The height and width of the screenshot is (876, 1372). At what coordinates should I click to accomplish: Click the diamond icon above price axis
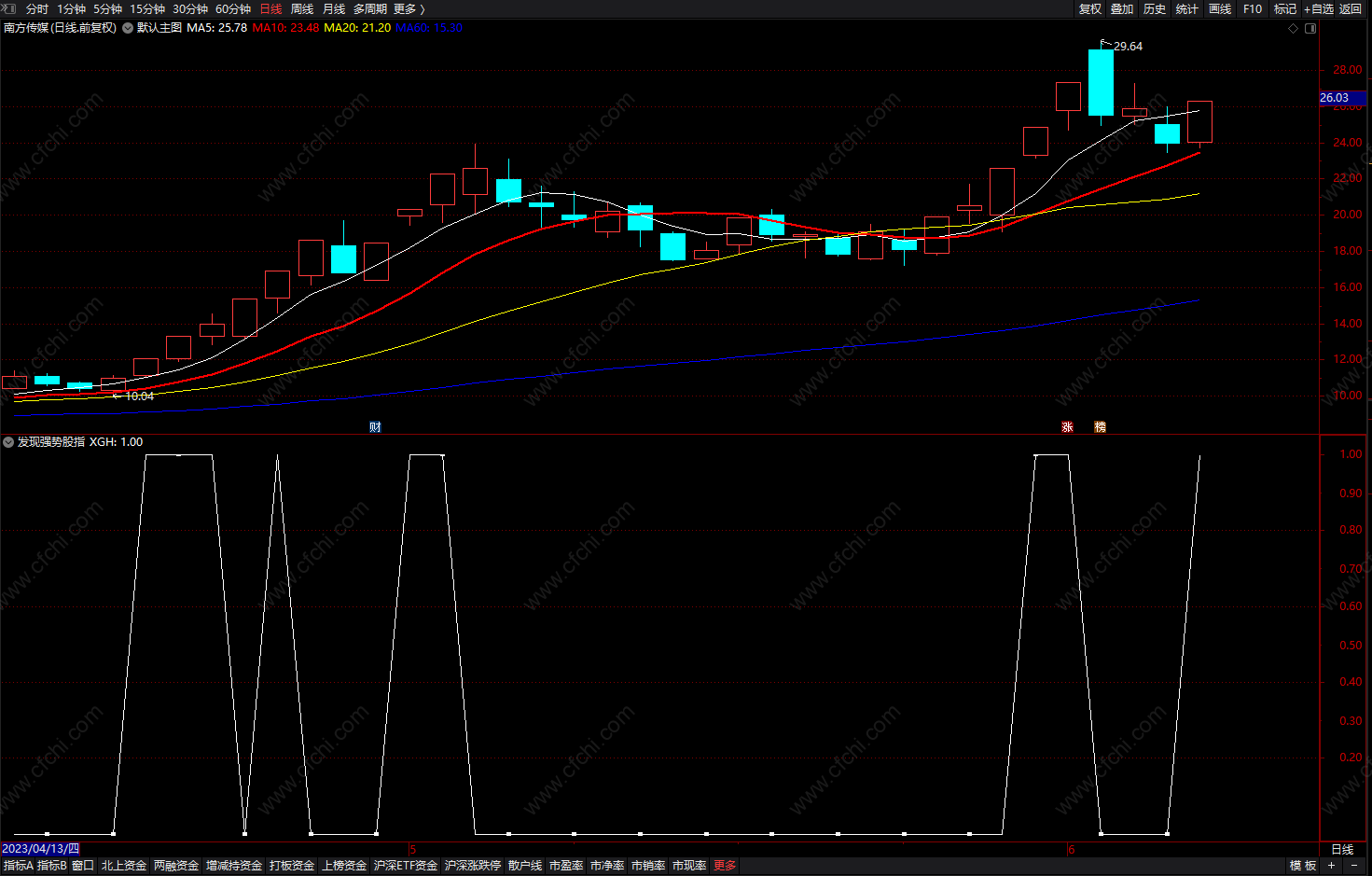(x=1293, y=28)
